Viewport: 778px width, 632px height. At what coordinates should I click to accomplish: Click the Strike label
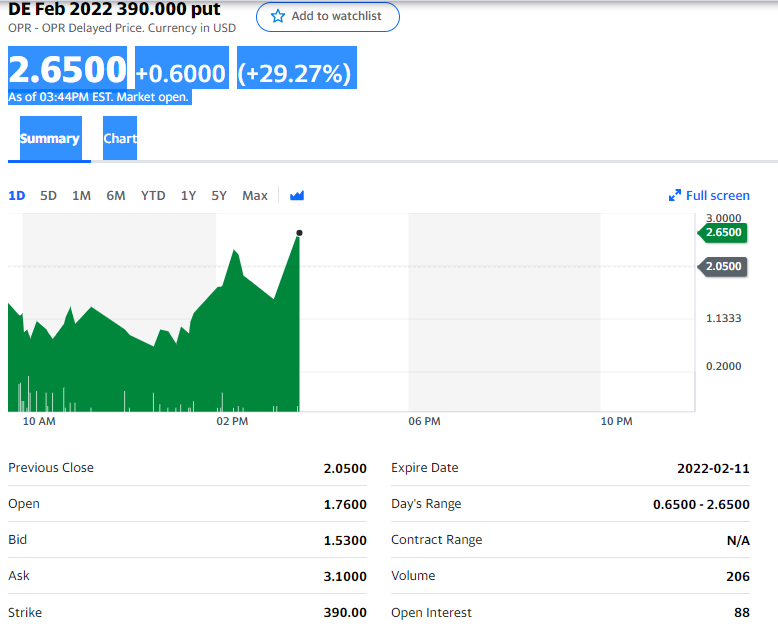pos(25,613)
